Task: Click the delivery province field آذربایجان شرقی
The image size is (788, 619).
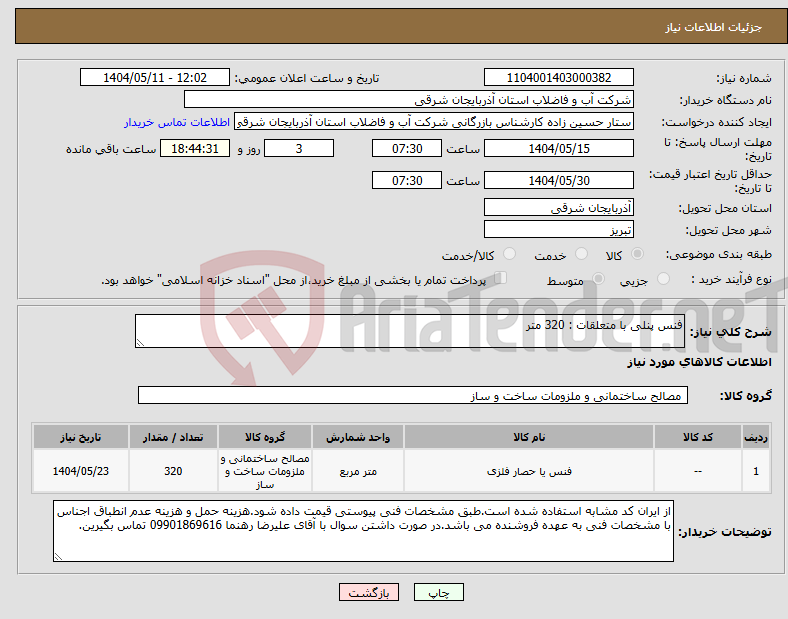Action: point(559,207)
